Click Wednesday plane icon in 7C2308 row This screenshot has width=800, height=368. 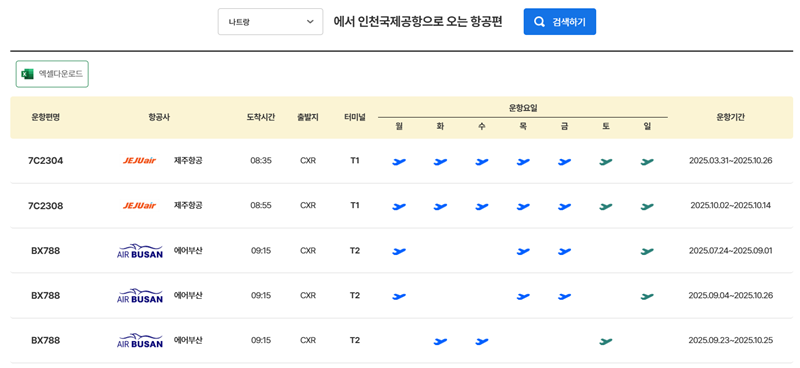coord(482,206)
